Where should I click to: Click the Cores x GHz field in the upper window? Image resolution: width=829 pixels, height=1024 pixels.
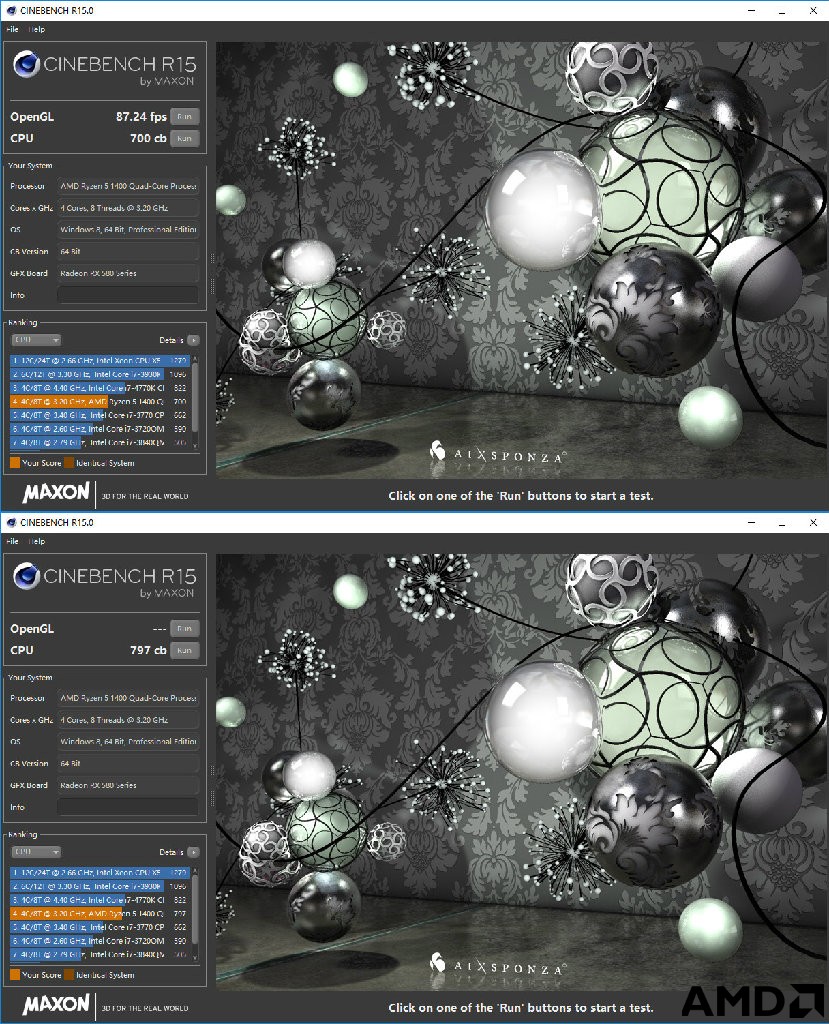coord(128,208)
